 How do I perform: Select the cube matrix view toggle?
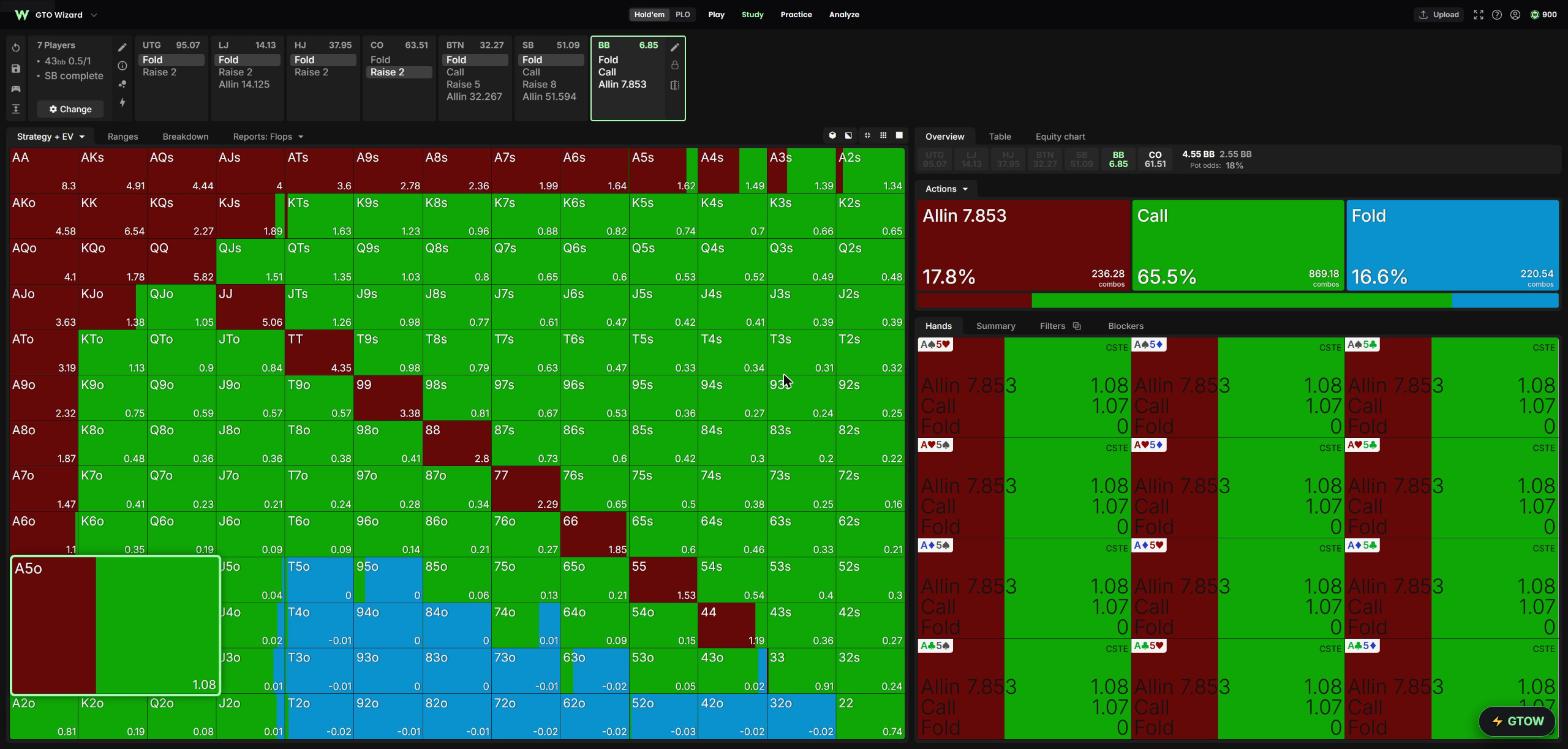(832, 136)
